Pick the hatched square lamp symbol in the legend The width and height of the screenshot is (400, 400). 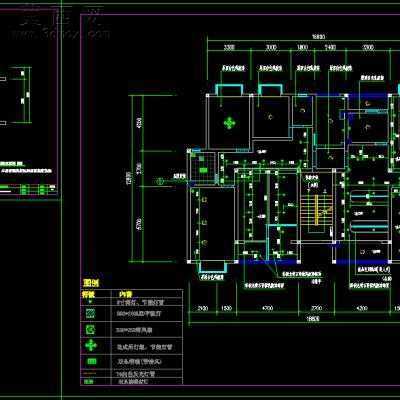click(x=90, y=313)
